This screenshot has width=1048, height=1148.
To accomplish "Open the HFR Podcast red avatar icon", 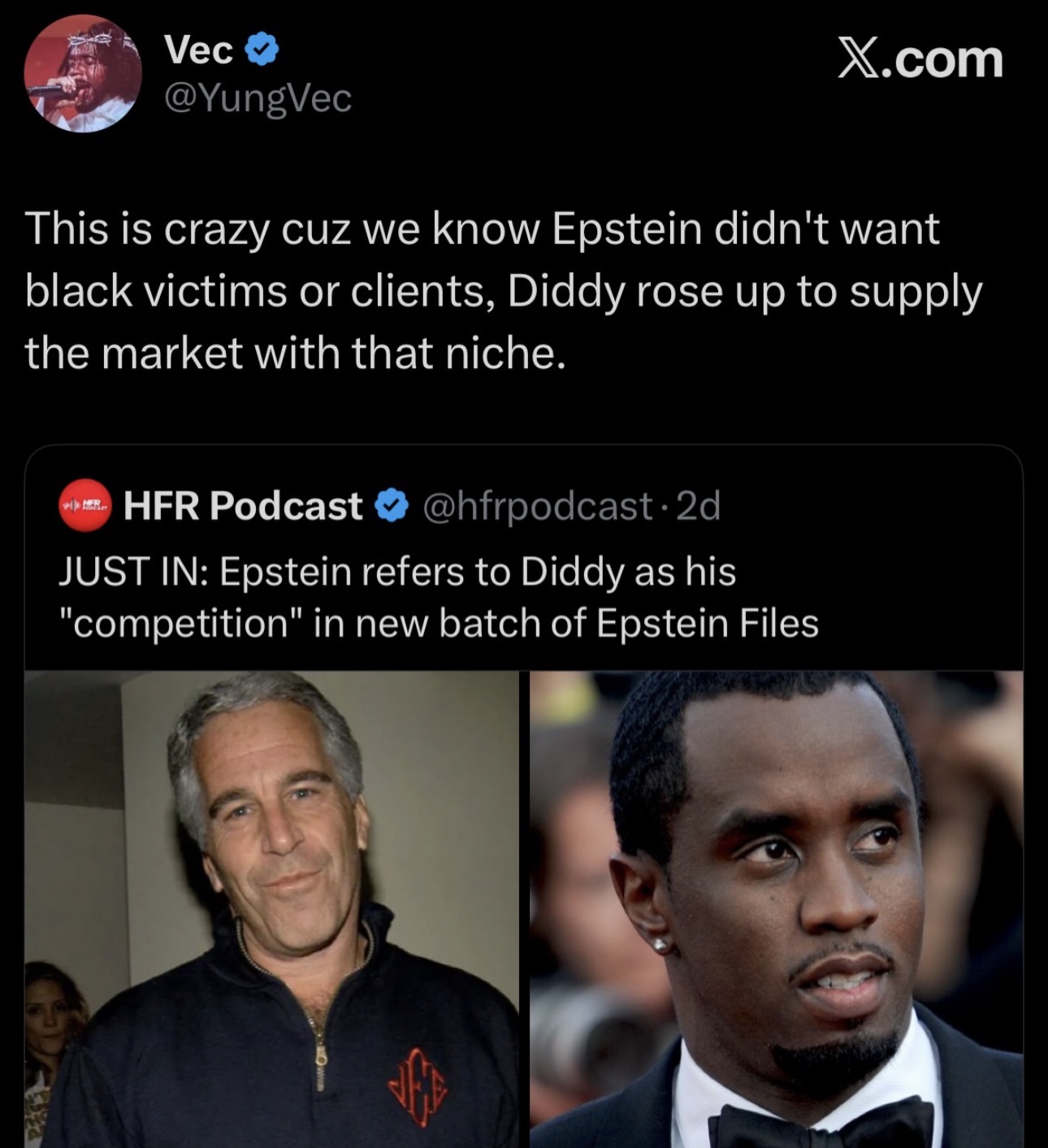I will click(85, 506).
